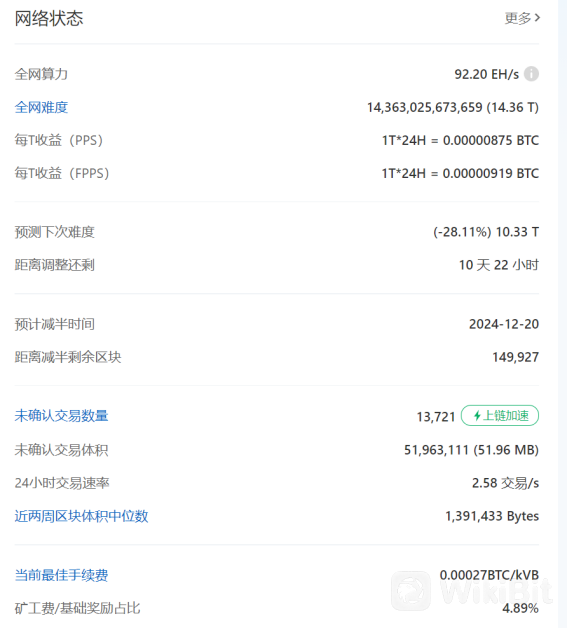Click the info icon beside 92.20 EH/s
567x628 pixels.
point(531,74)
